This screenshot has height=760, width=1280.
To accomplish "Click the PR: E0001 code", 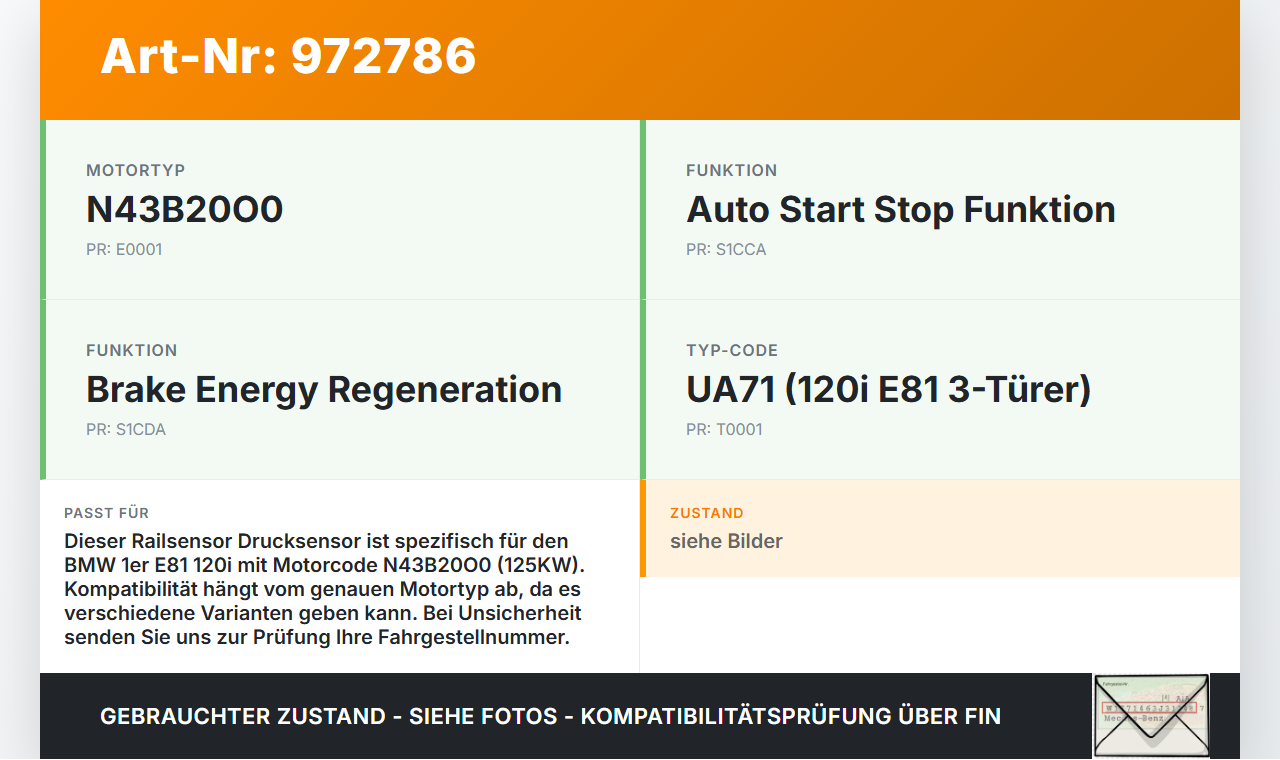I will (124, 249).
